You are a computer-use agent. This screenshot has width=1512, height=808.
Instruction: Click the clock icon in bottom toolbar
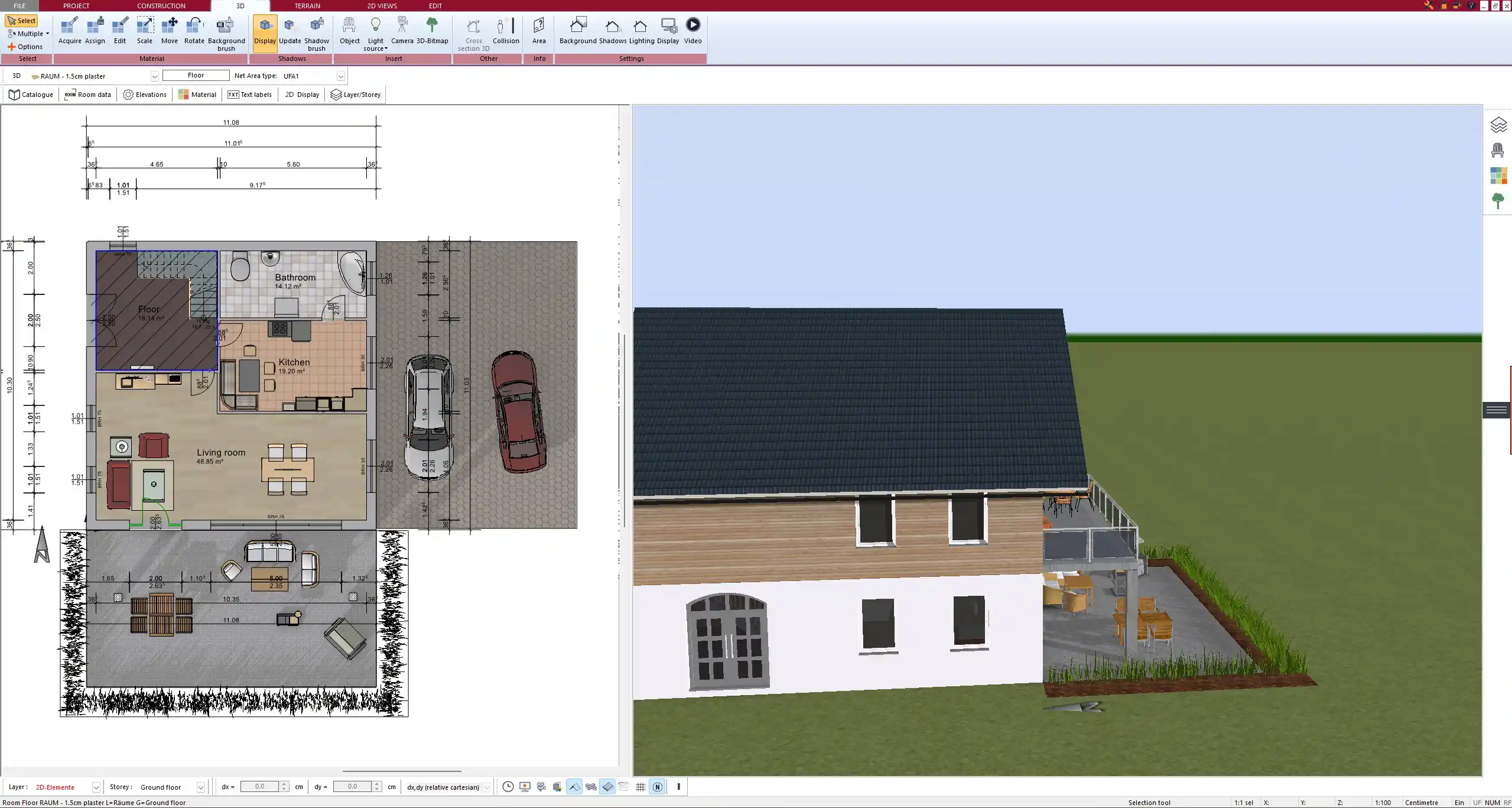click(508, 787)
